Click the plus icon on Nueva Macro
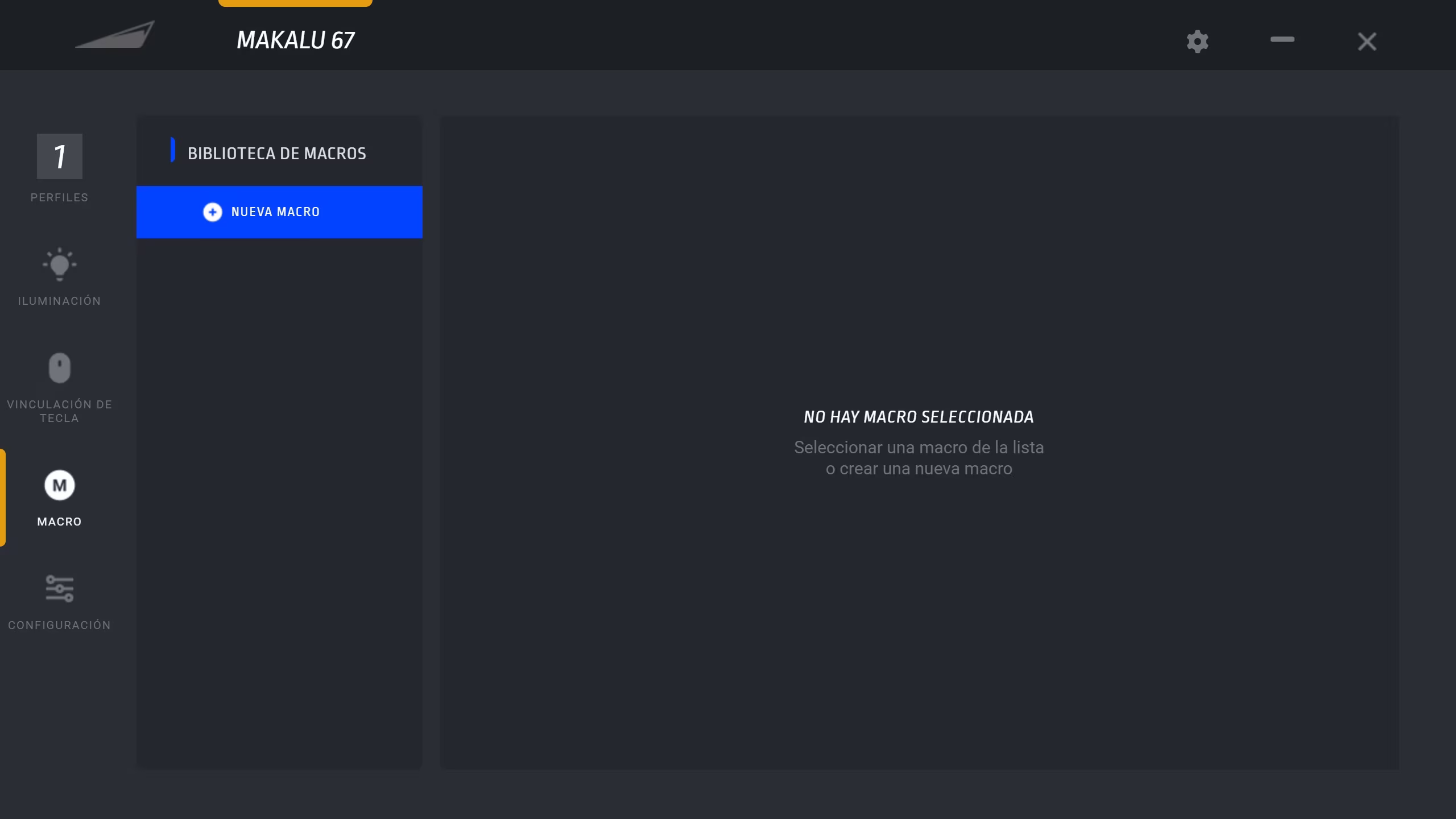Image resolution: width=1456 pixels, height=819 pixels. pyautogui.click(x=213, y=212)
